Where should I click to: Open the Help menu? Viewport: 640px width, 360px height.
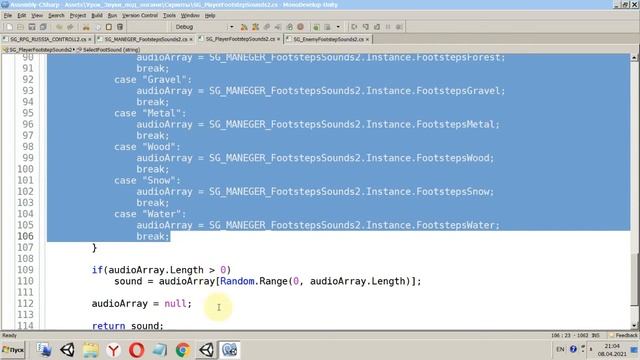point(210,16)
